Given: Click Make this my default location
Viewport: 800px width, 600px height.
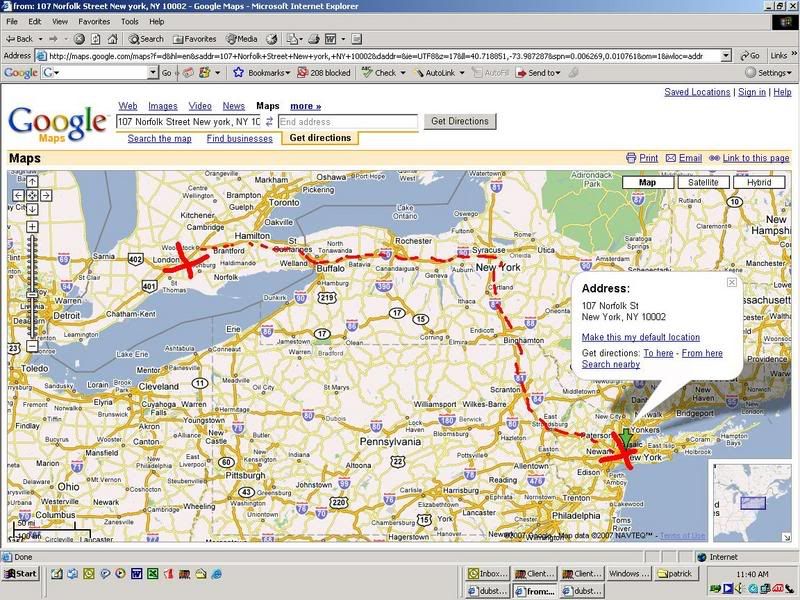Looking at the screenshot, I should click(x=640, y=337).
